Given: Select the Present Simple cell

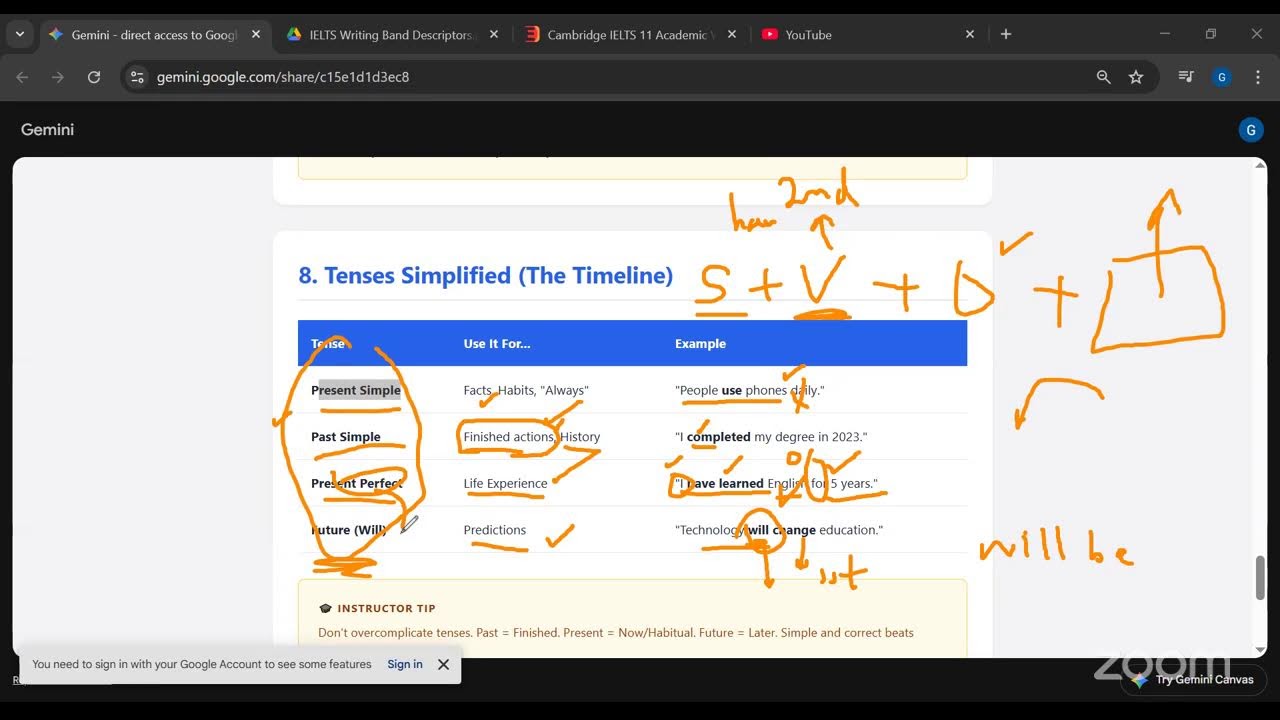Looking at the screenshot, I should (x=356, y=390).
